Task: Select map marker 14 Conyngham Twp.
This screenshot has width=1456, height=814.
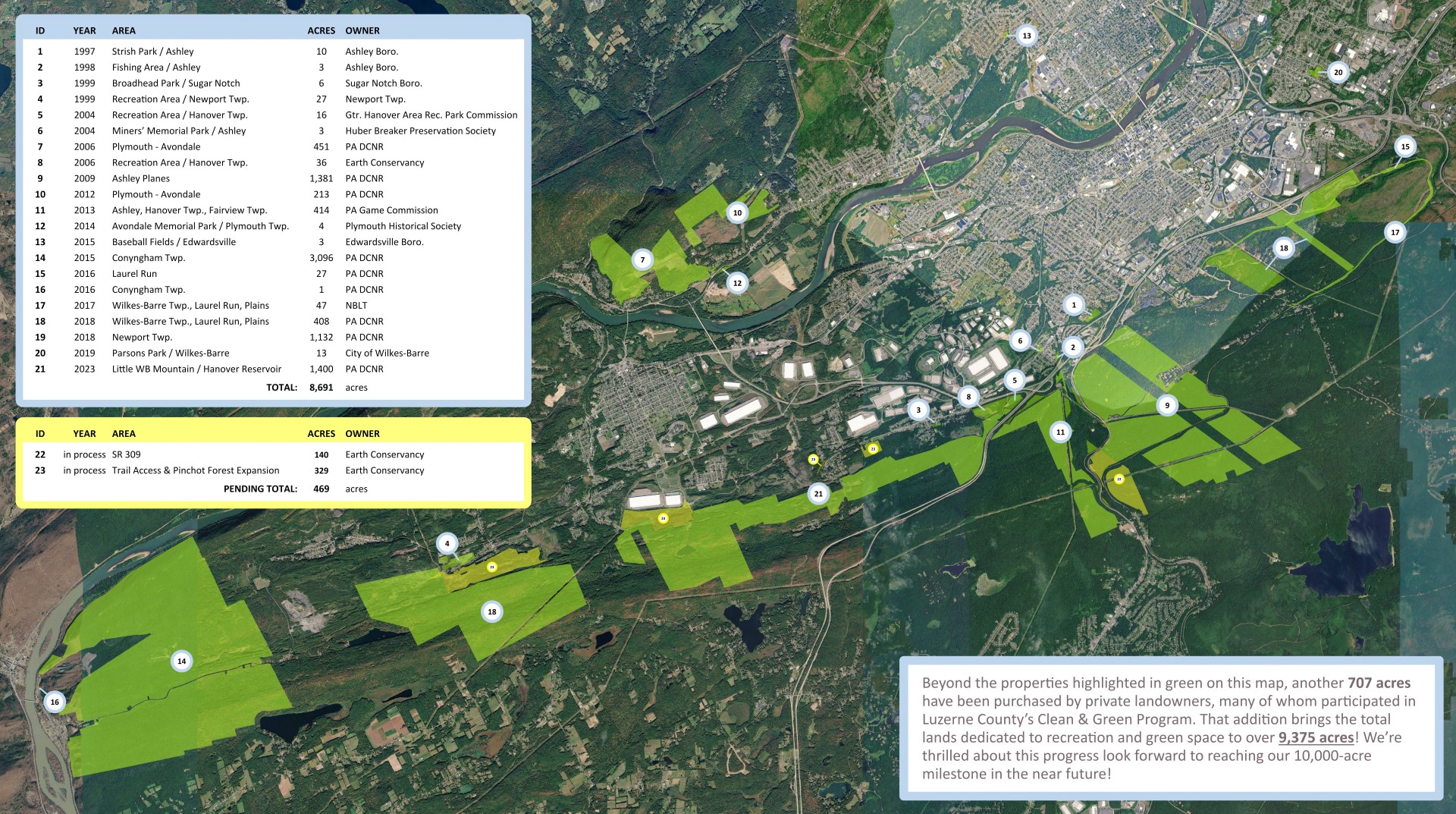Action: [181, 662]
